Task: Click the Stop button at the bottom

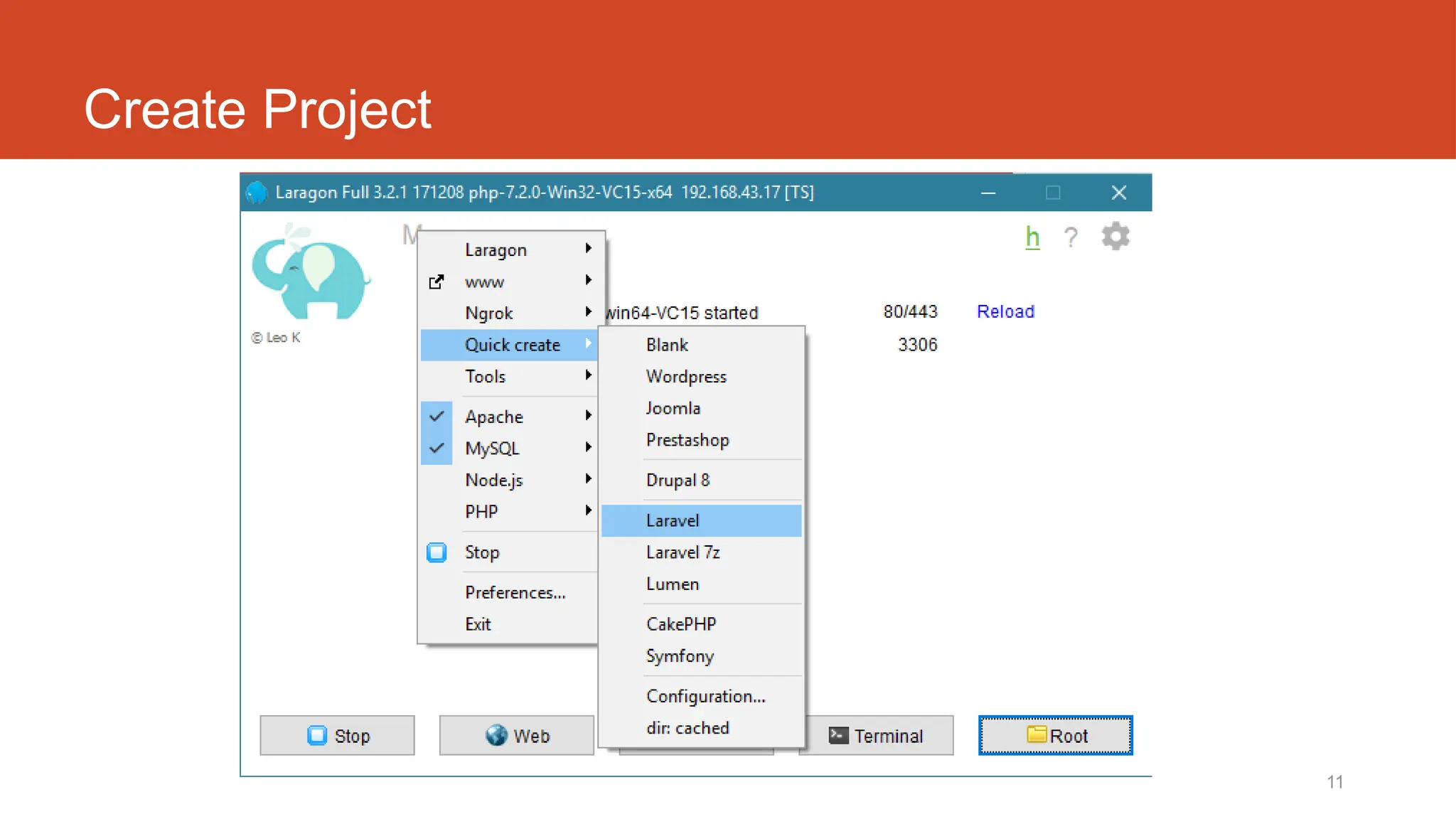Action: (338, 735)
